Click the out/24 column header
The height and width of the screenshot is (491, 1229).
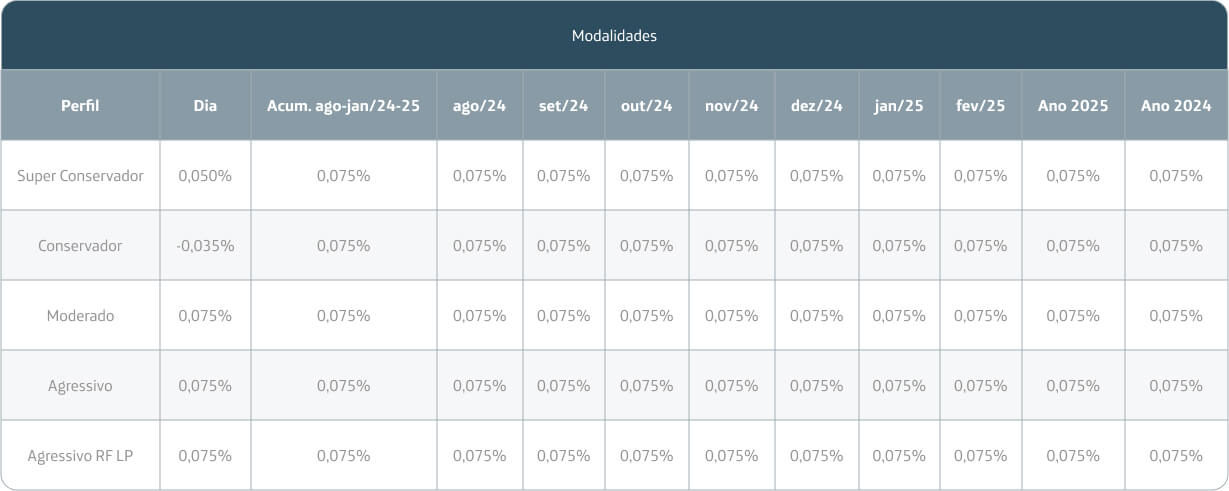click(646, 105)
